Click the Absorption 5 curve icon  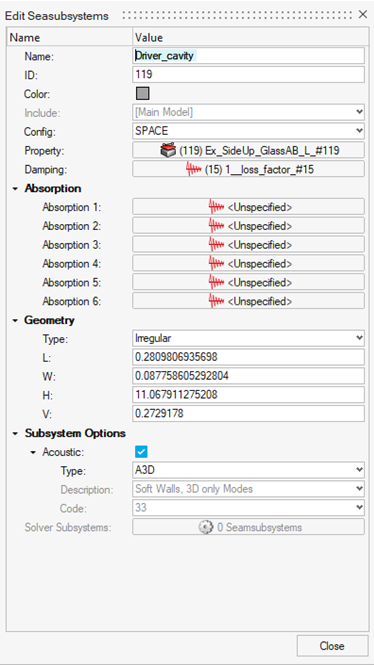(x=217, y=282)
